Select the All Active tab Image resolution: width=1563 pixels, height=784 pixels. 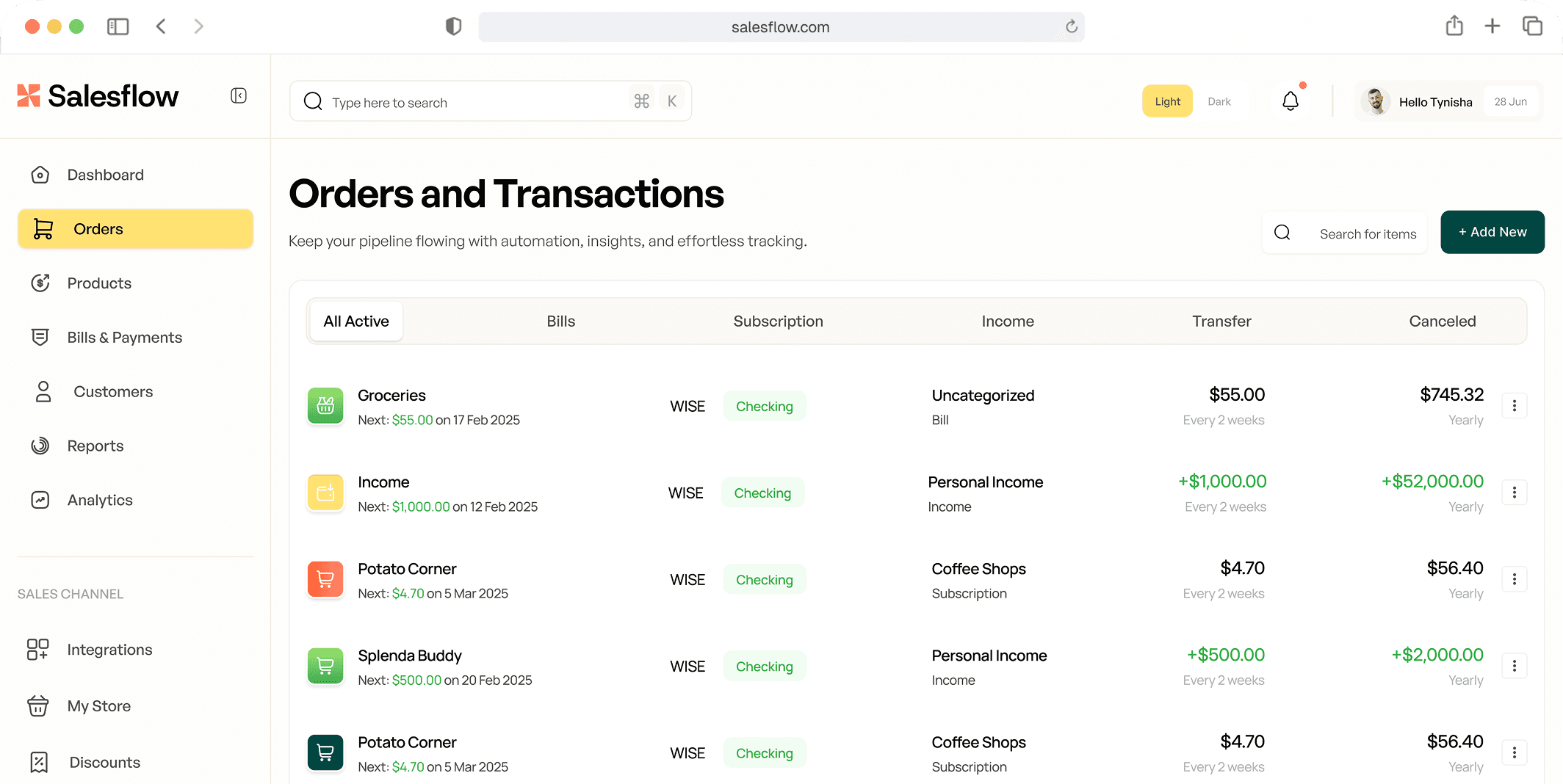point(356,321)
